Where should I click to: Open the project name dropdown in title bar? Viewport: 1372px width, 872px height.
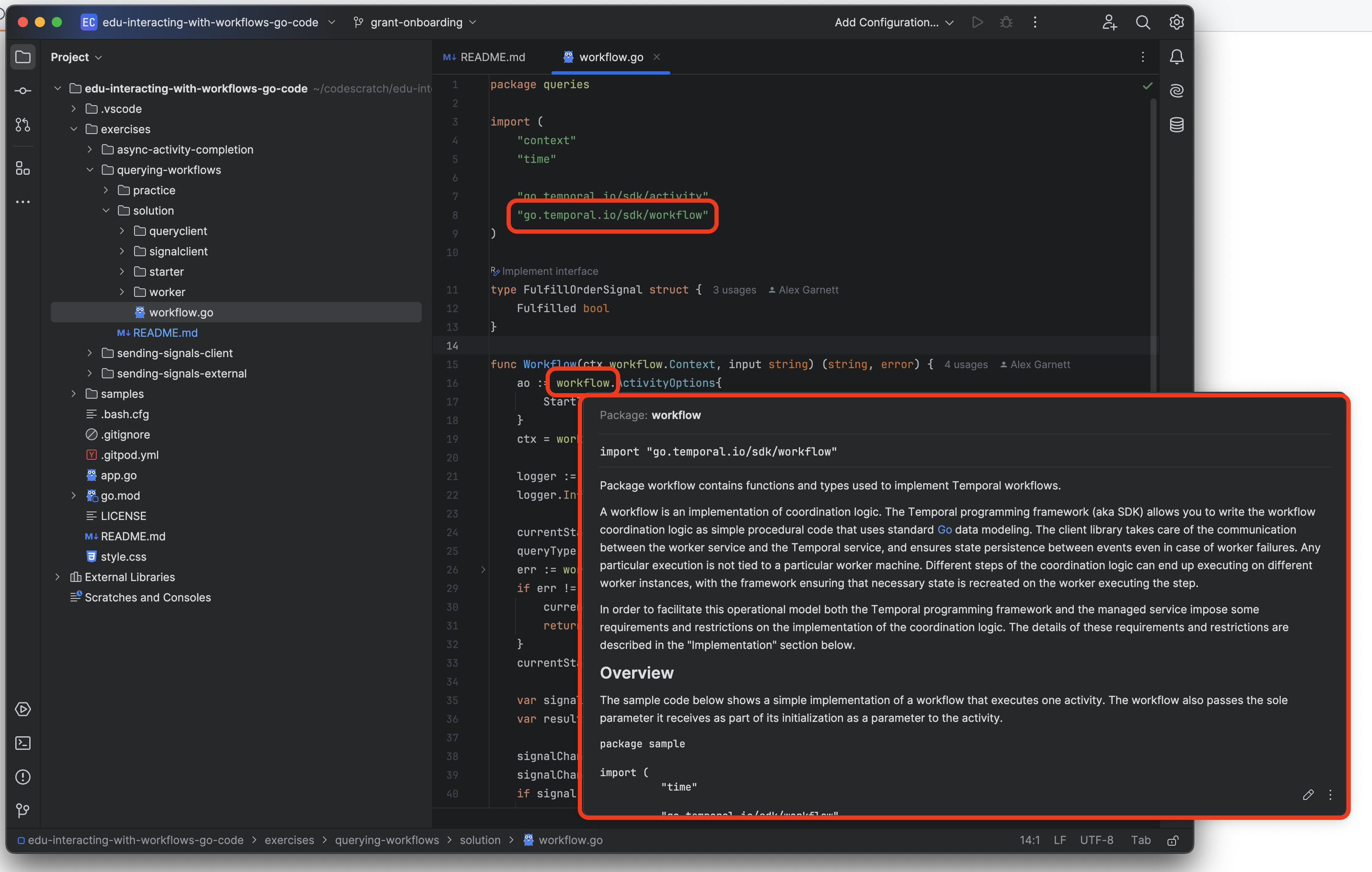[208, 22]
